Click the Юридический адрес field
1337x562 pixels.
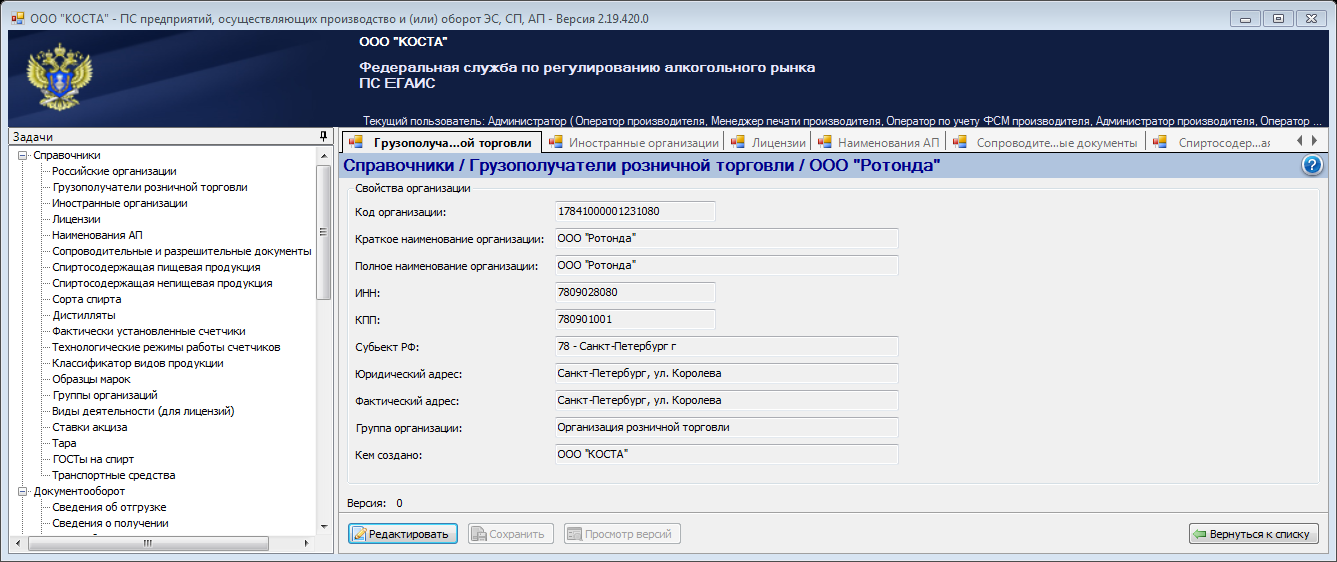pos(726,373)
